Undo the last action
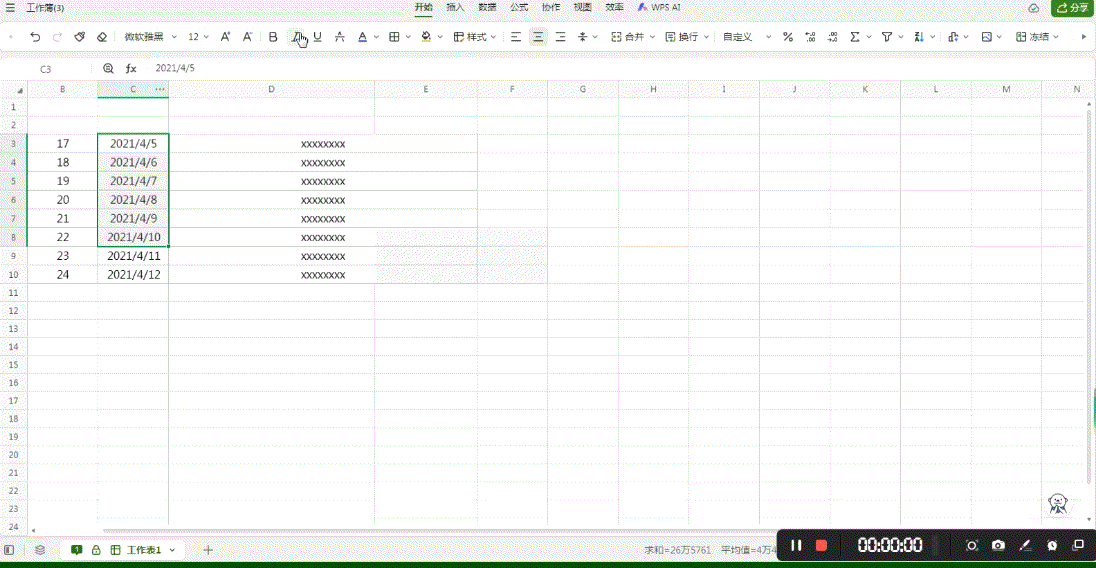 pyautogui.click(x=35, y=37)
